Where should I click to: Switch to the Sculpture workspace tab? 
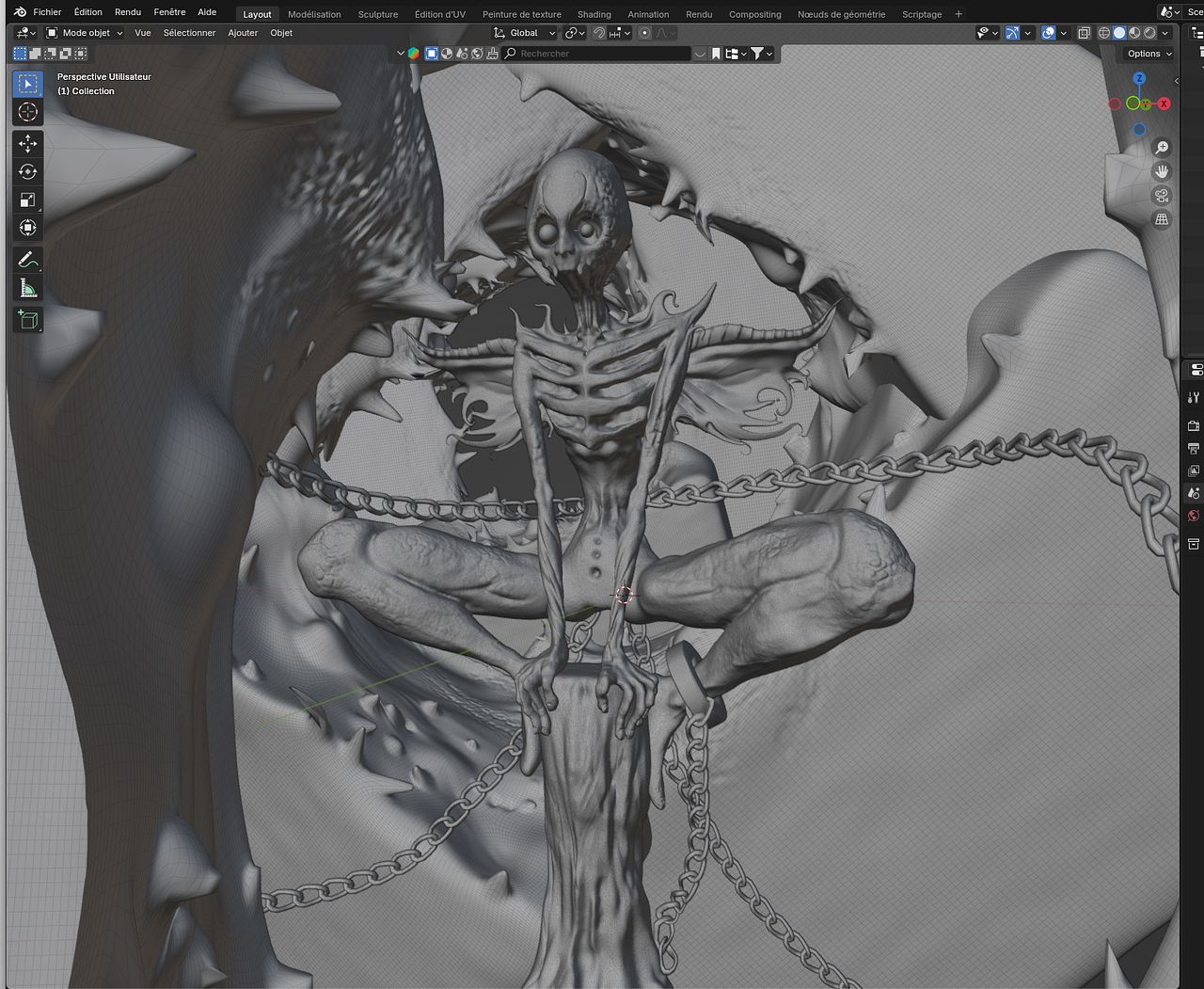pos(377,14)
